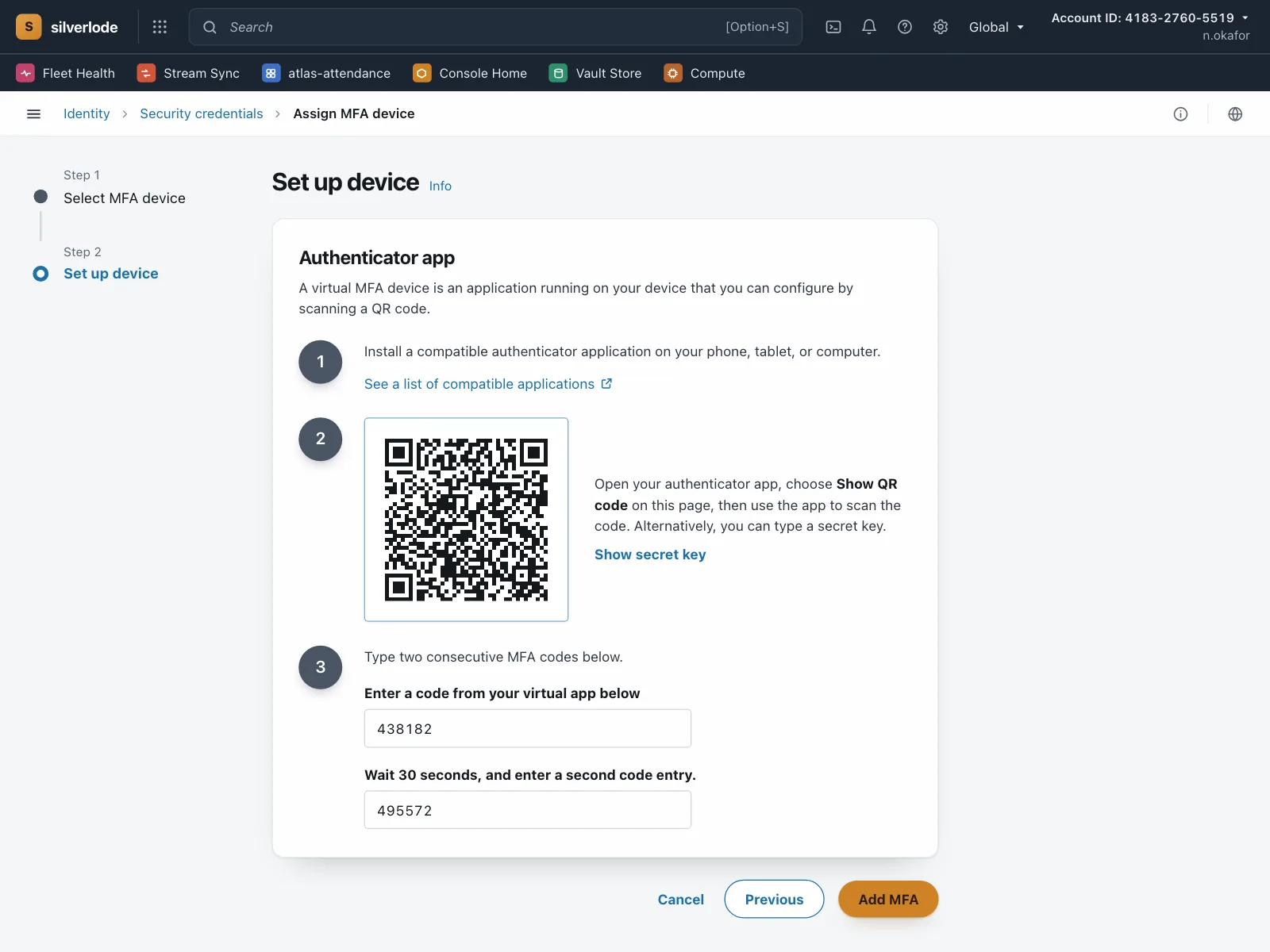Click the external link icon beside compatible applications
This screenshot has width=1270, height=952.
607,384
